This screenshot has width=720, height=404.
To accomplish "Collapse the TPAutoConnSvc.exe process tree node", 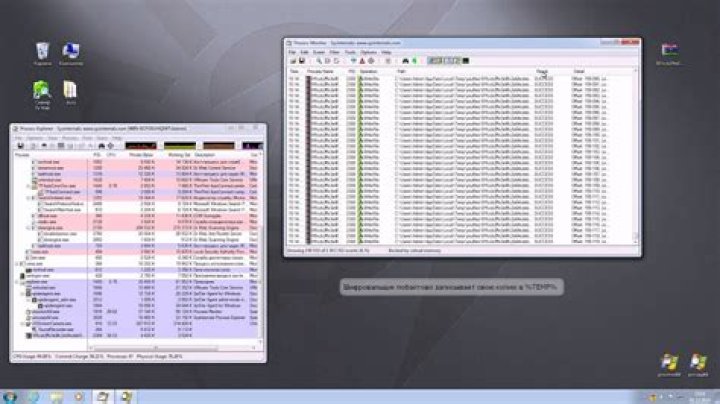I will point(29,185).
